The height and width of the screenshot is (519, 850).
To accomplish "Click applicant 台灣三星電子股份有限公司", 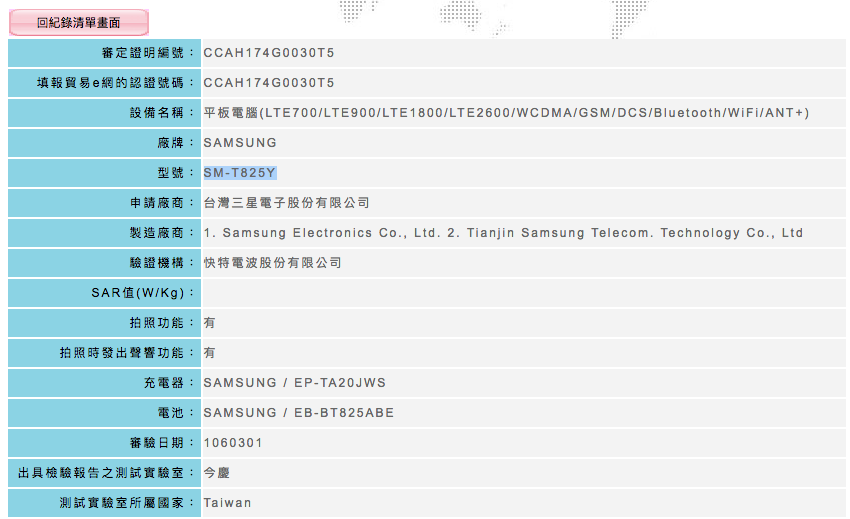I will click(x=287, y=203).
